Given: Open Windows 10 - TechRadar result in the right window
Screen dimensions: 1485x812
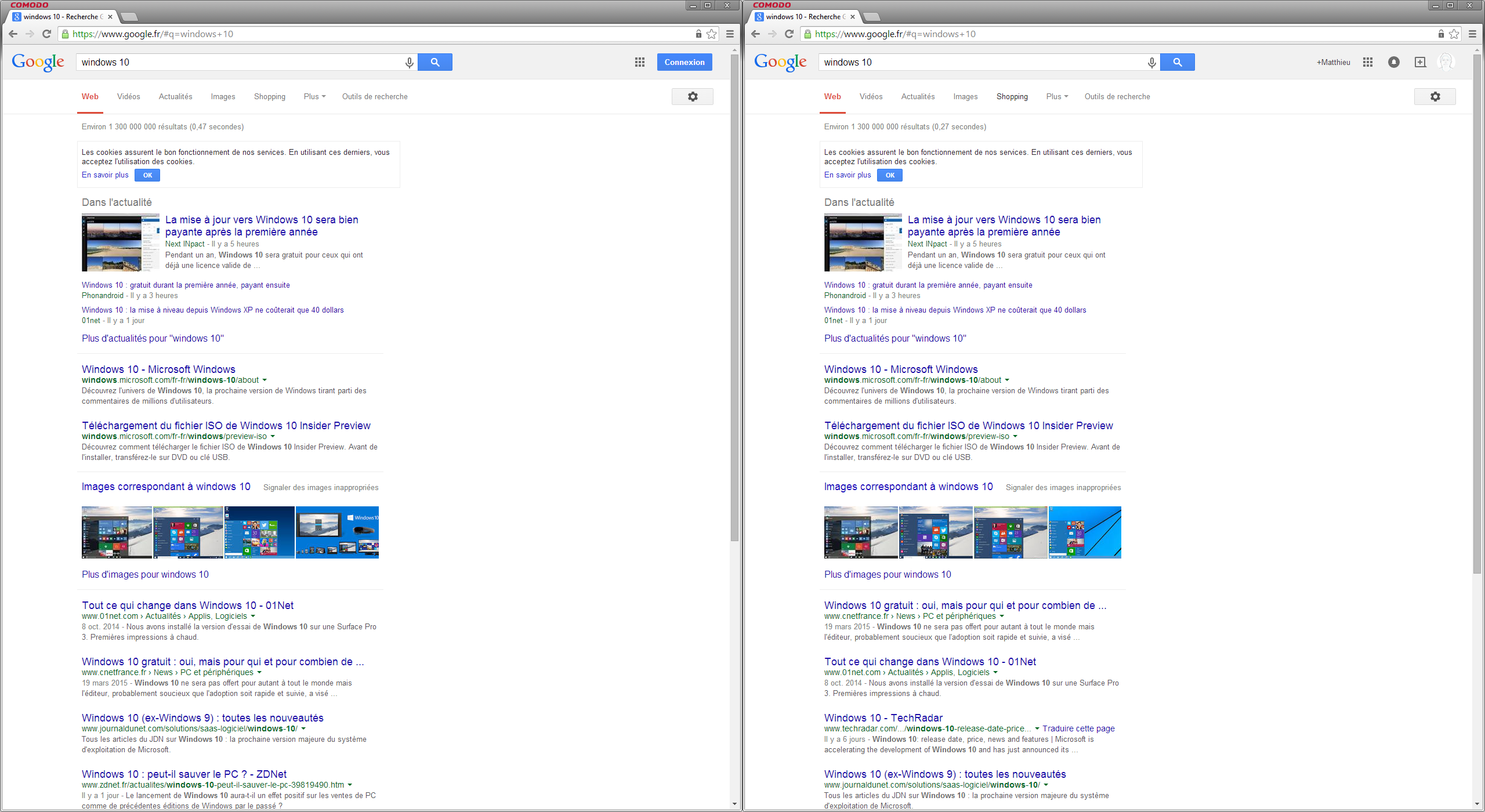Looking at the screenshot, I should tap(883, 718).
